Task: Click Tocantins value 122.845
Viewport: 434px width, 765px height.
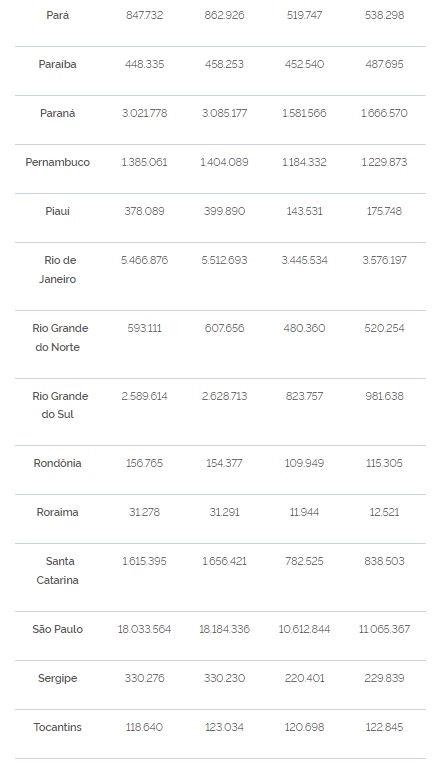Action: (x=384, y=727)
